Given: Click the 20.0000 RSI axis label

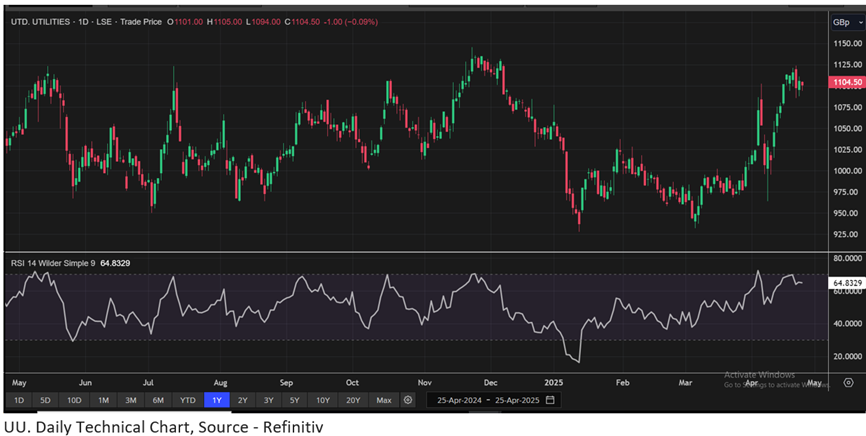Looking at the screenshot, I should click(847, 357).
